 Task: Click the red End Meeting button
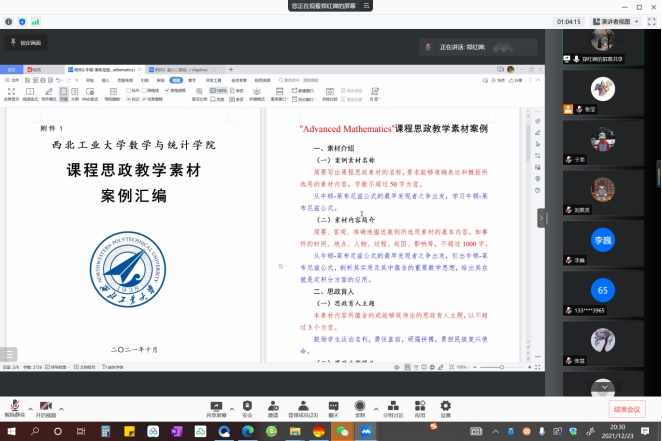[x=628, y=409]
